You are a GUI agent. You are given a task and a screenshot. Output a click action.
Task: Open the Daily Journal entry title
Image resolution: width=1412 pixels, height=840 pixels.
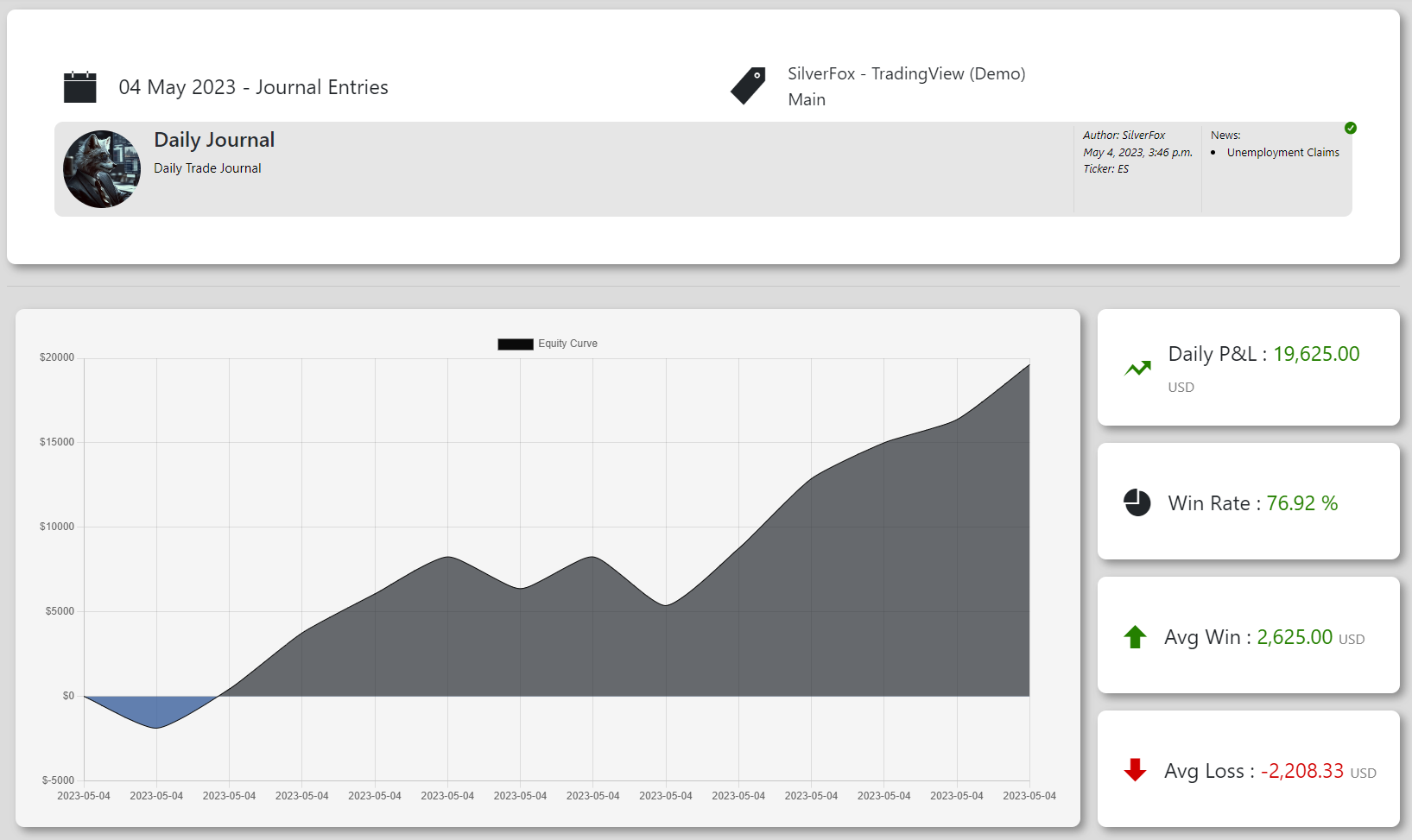coord(214,140)
